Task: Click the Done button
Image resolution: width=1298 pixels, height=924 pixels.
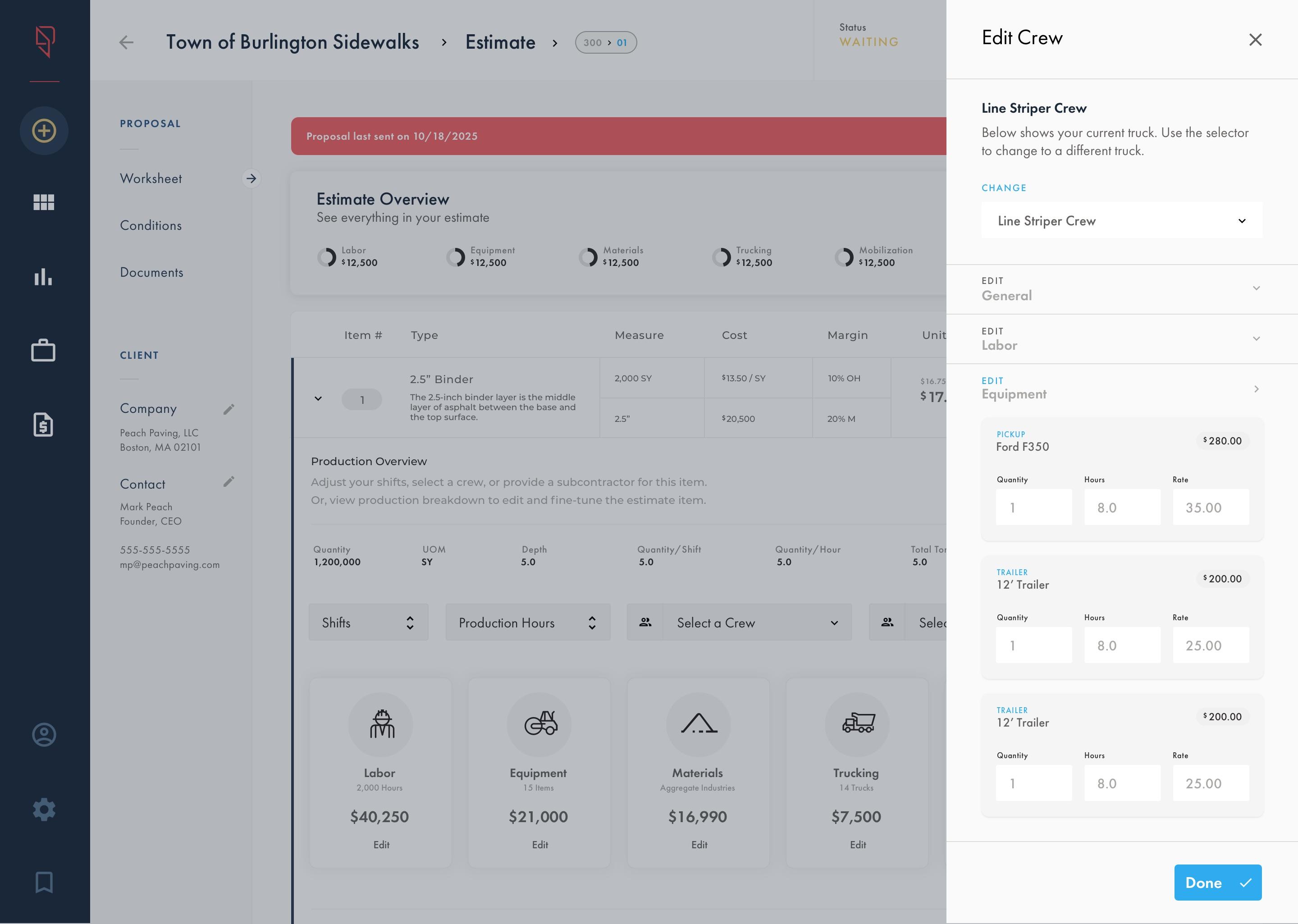Action: pyautogui.click(x=1218, y=883)
